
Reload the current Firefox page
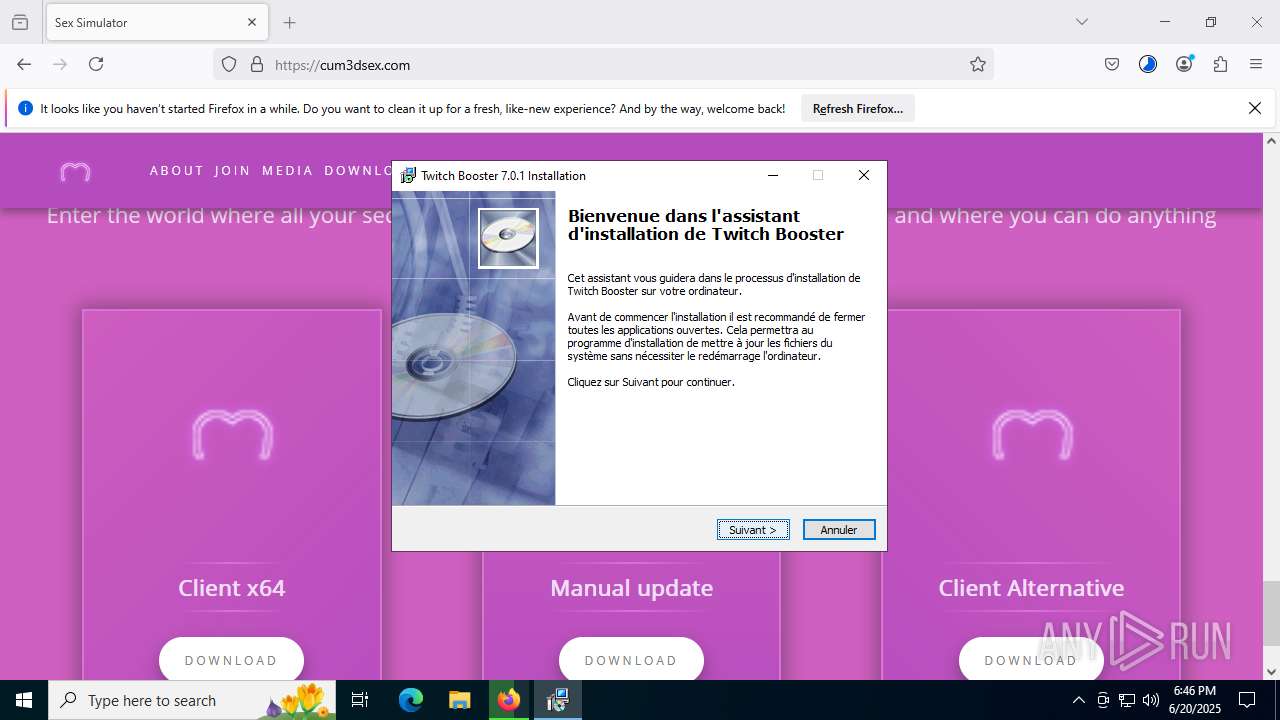(x=96, y=64)
